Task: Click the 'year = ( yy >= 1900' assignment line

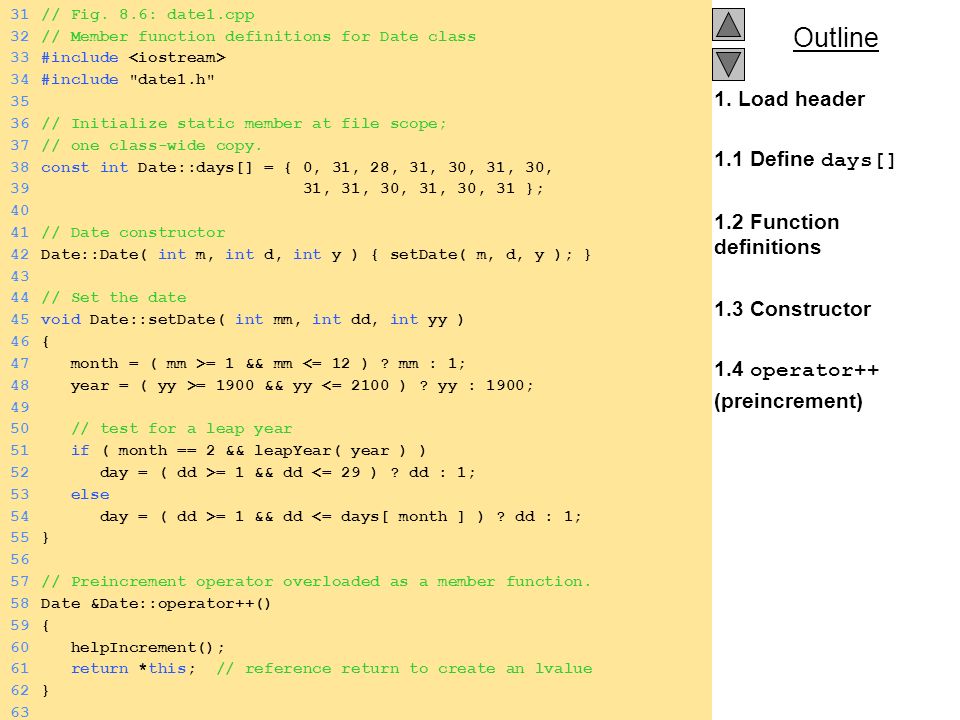Action: pyautogui.click(x=301, y=386)
